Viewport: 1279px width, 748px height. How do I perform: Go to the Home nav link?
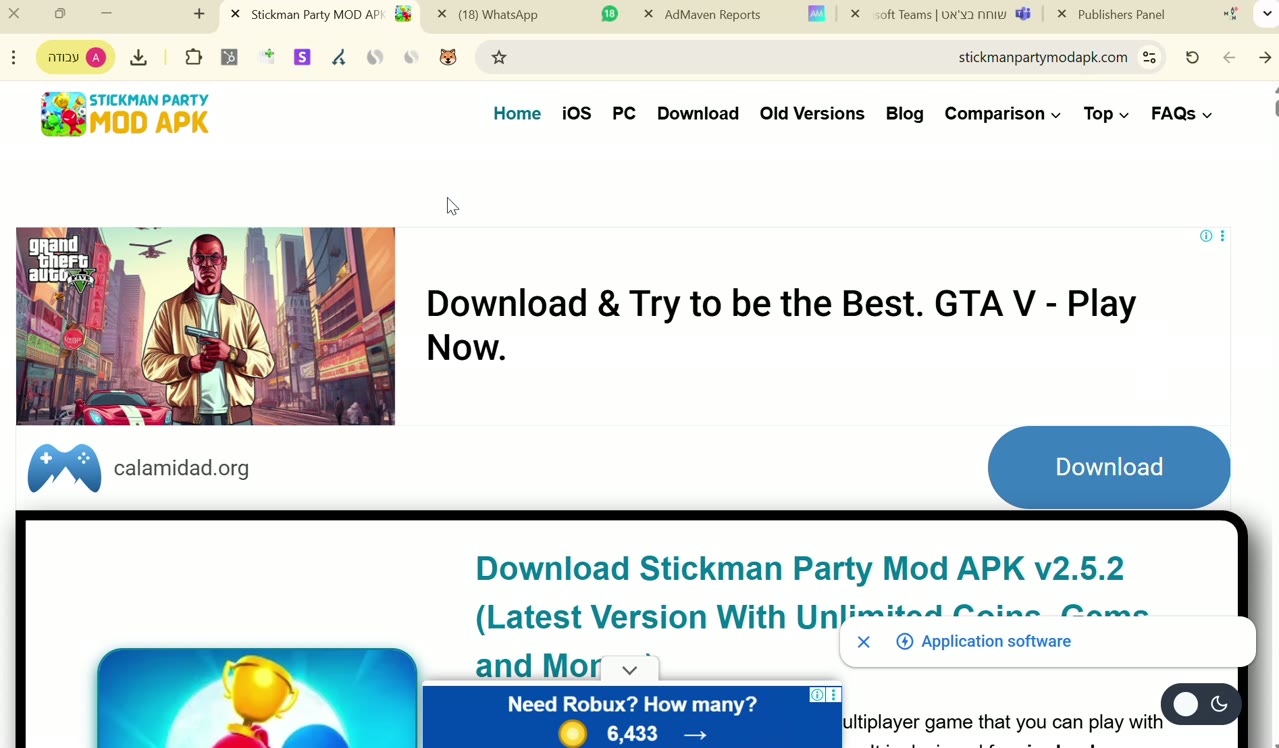(x=517, y=114)
